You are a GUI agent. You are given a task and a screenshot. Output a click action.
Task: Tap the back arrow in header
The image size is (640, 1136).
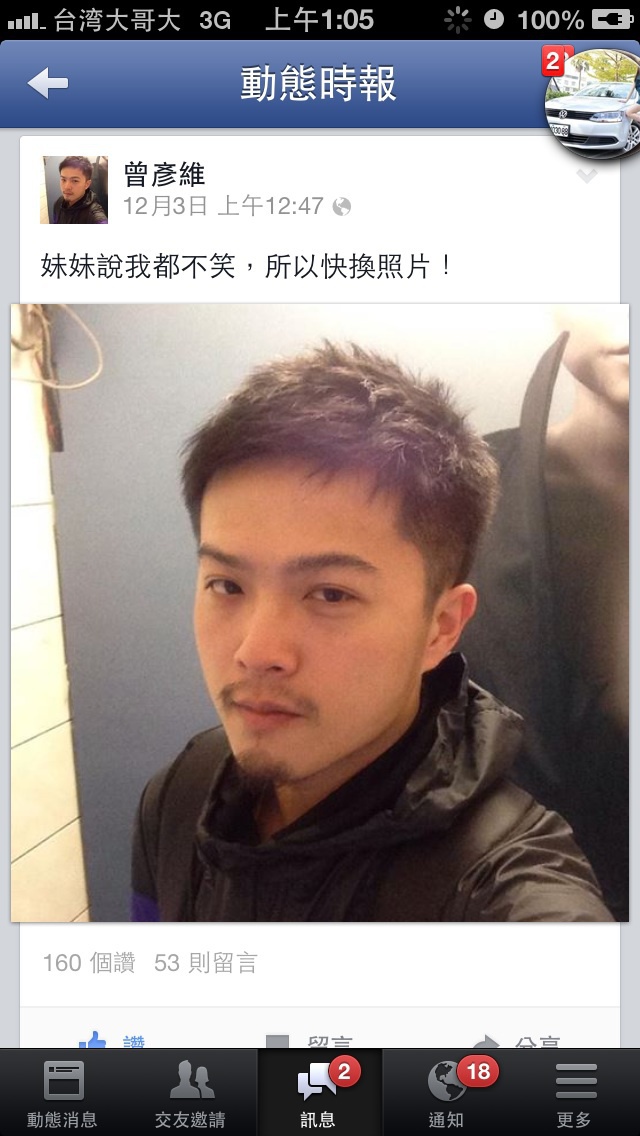(48, 83)
